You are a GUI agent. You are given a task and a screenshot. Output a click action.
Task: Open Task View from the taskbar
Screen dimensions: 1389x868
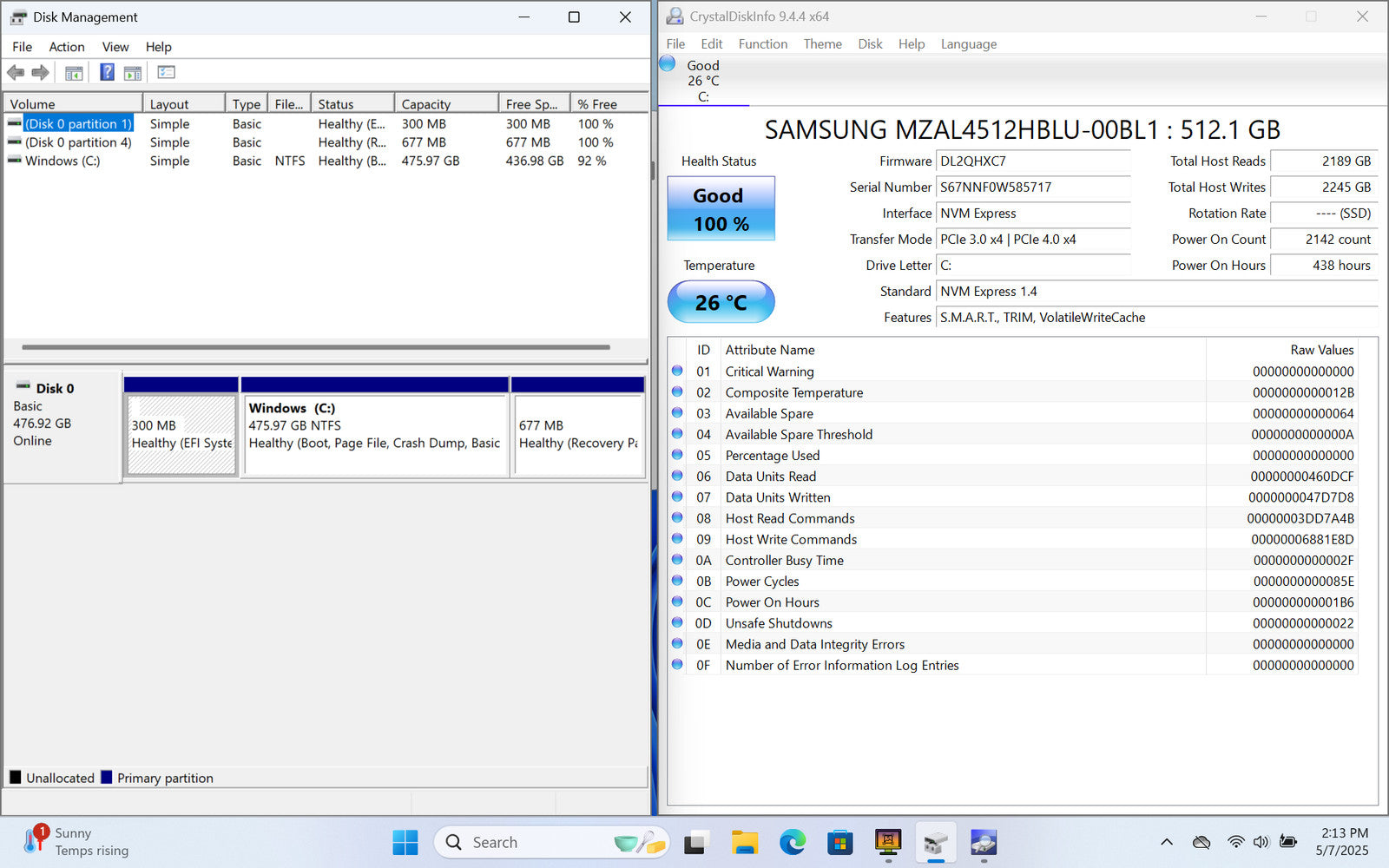tap(696, 842)
